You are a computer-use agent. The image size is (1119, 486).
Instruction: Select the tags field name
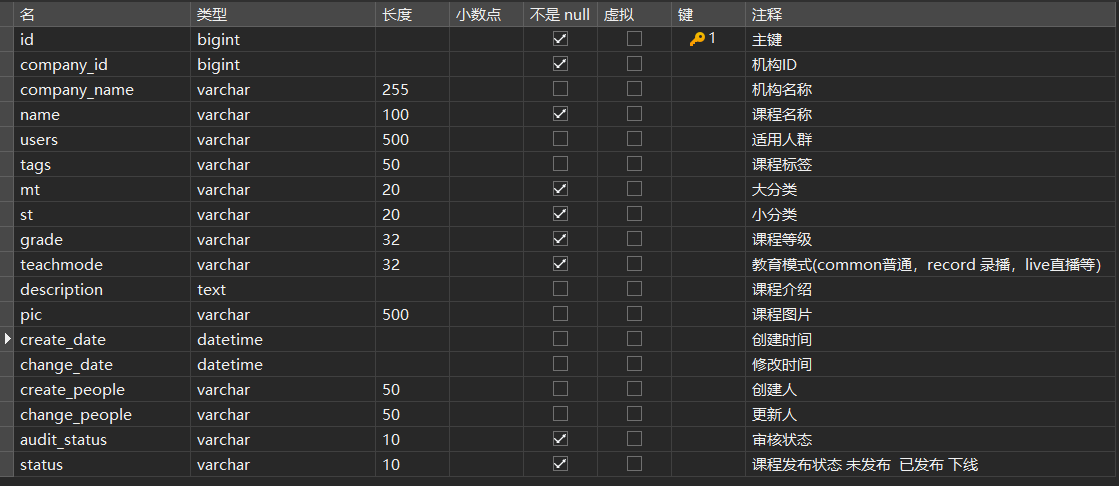tap(36, 165)
